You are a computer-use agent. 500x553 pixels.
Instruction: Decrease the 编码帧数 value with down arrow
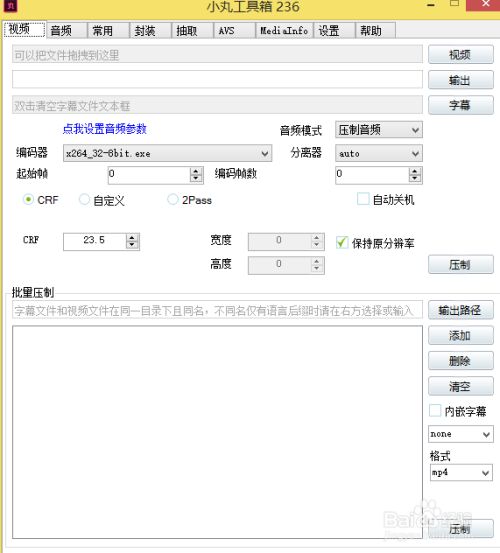click(x=415, y=178)
